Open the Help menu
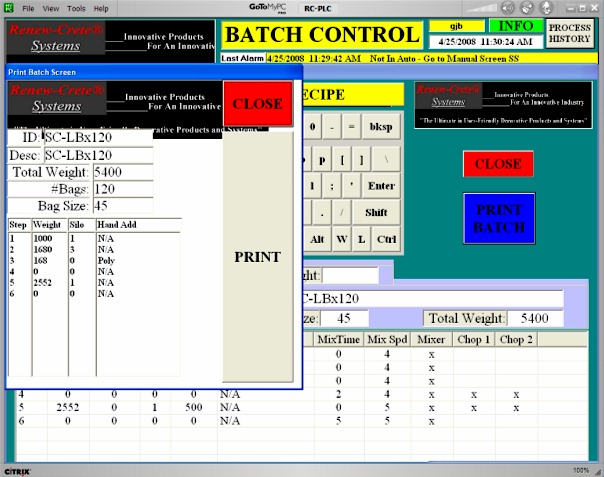 (101, 8)
